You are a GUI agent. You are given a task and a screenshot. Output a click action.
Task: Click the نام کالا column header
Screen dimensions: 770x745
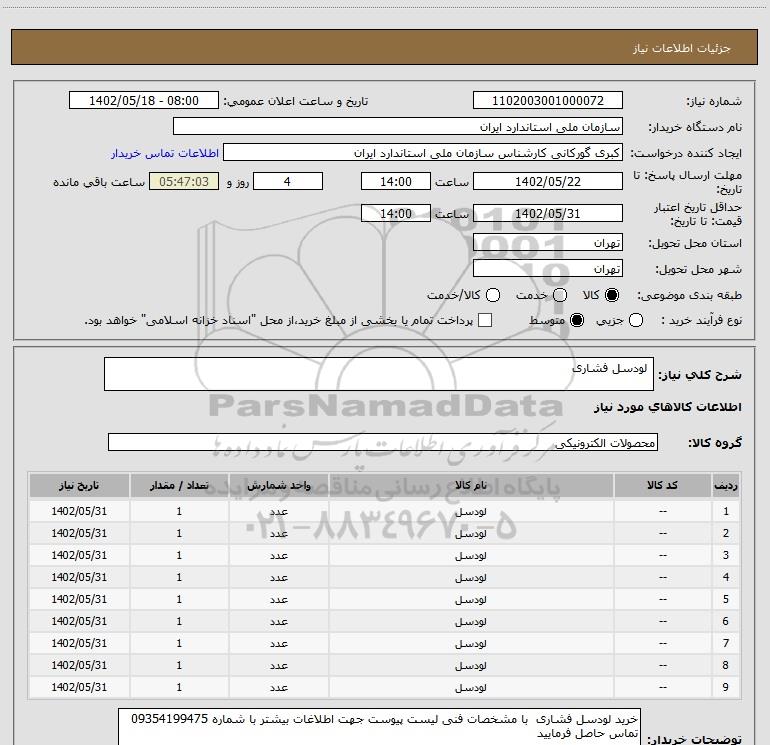click(x=471, y=486)
